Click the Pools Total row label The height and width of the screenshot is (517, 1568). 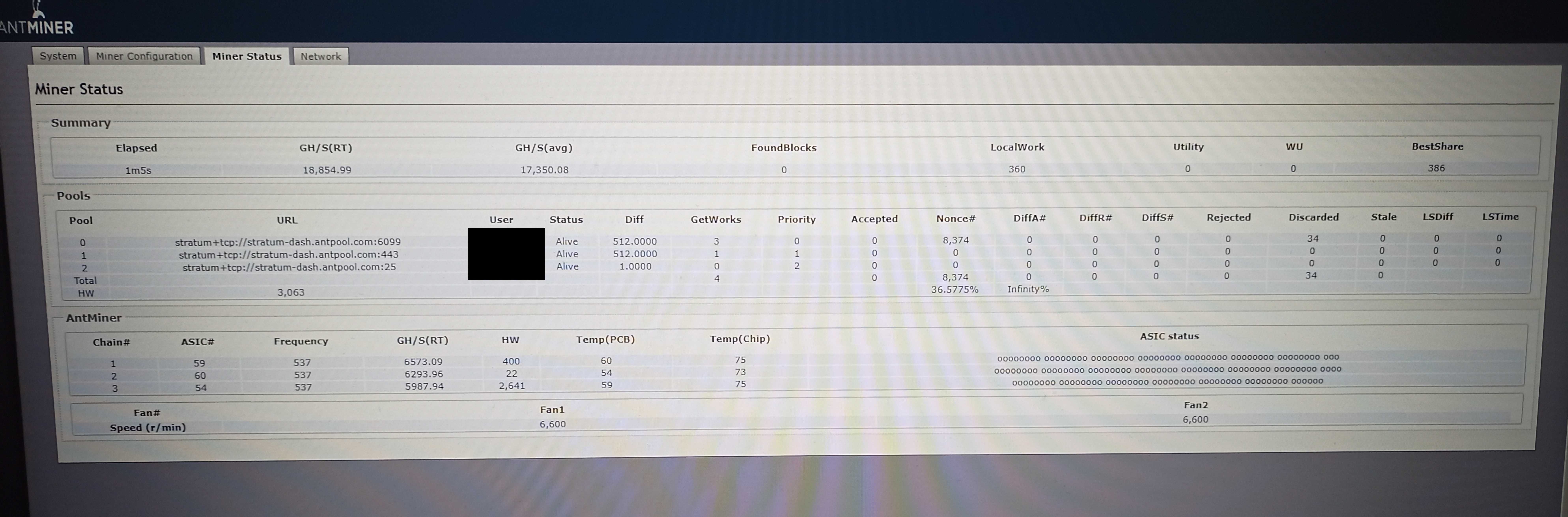pyautogui.click(x=85, y=281)
